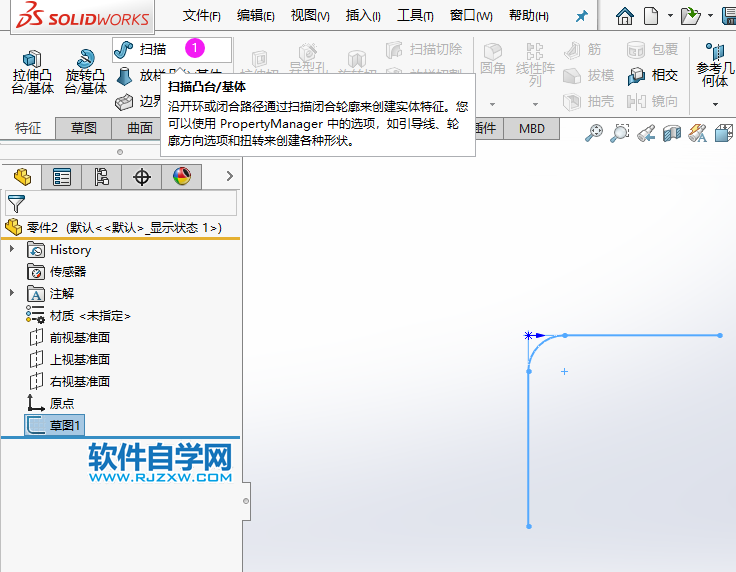Click the Lofted Boss (放样) cone icon

click(x=124, y=76)
